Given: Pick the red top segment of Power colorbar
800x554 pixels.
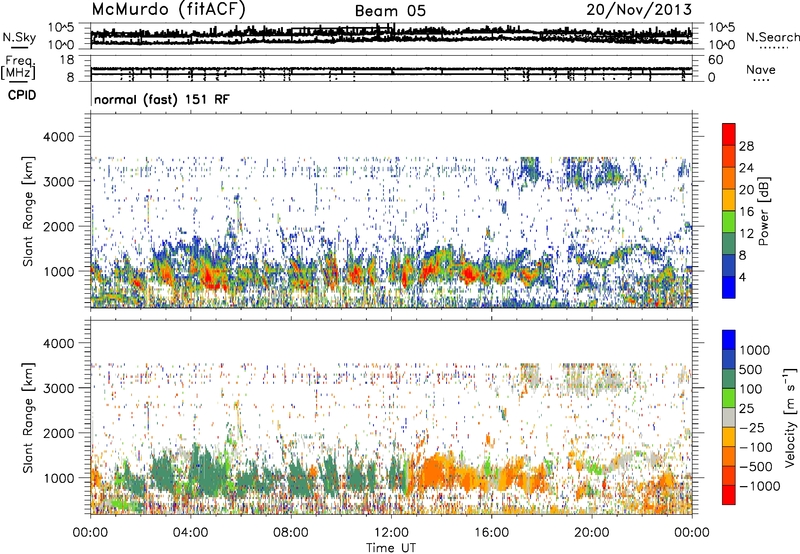Looking at the screenshot, I should pos(729,134).
